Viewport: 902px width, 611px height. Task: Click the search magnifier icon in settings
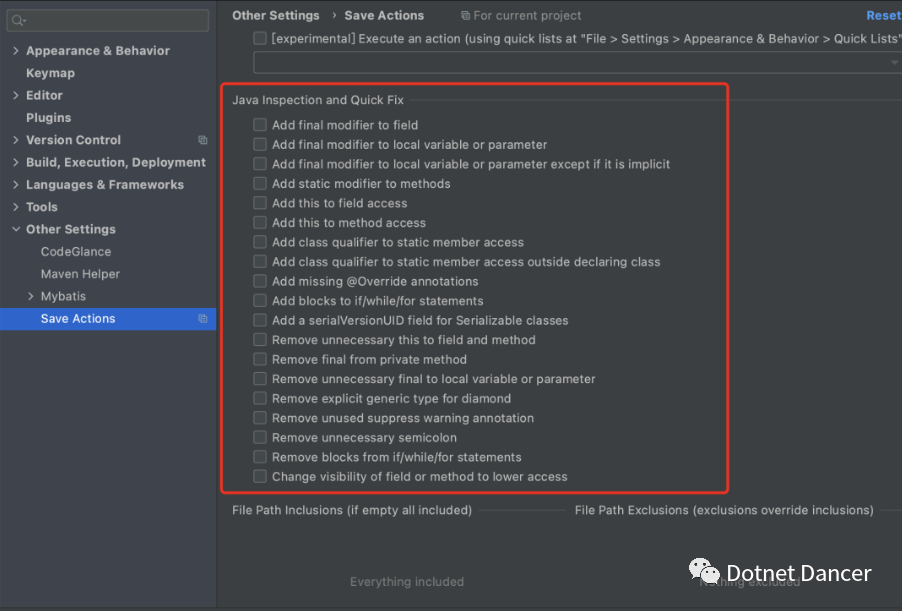pos(18,20)
